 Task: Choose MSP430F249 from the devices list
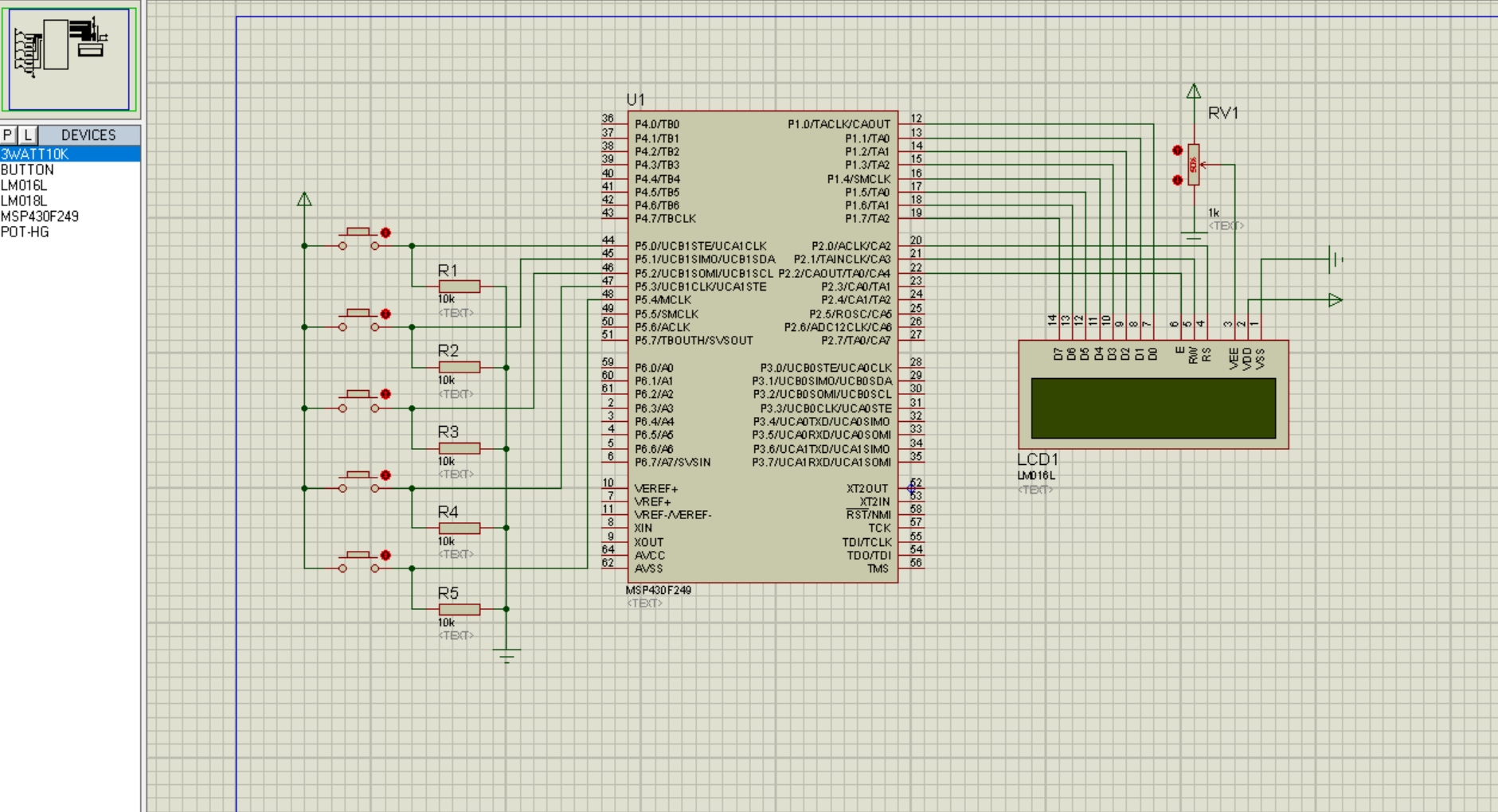tap(40, 217)
